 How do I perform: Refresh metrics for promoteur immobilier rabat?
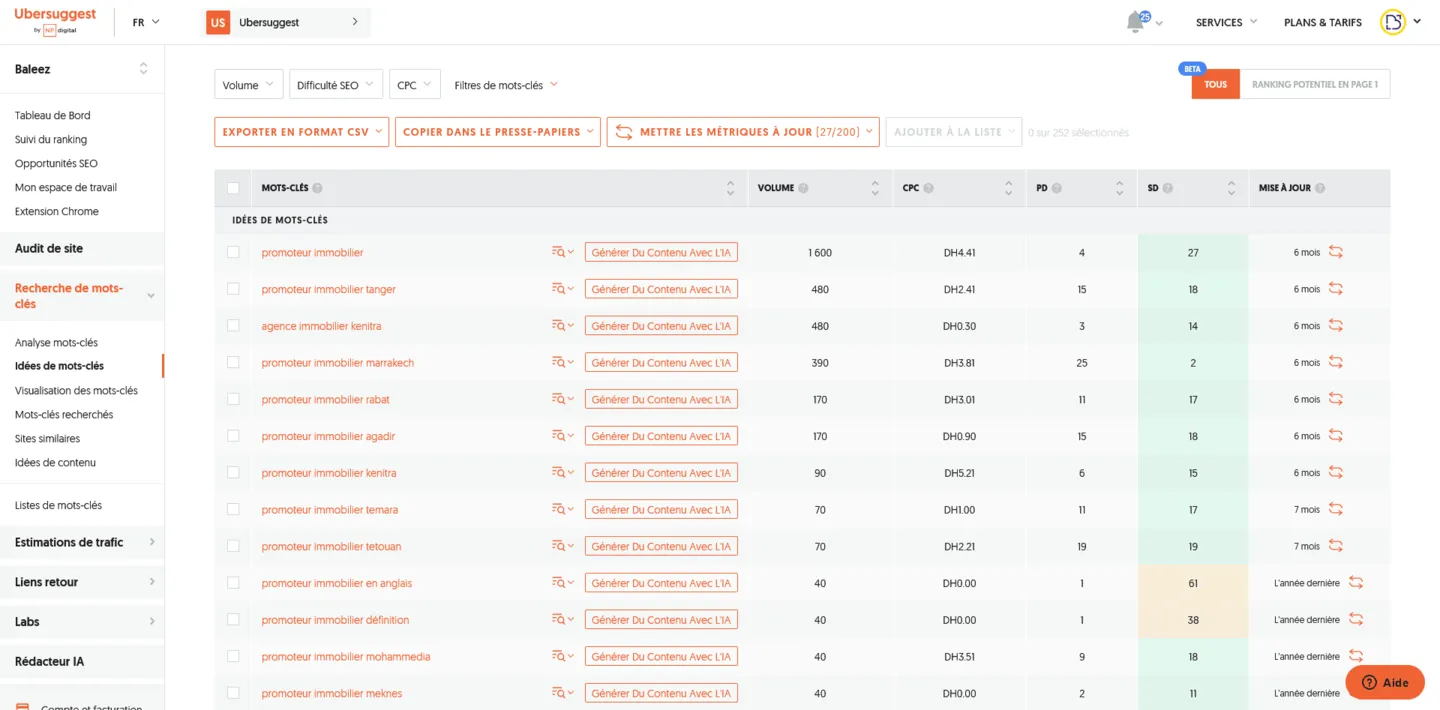pyautogui.click(x=1335, y=399)
